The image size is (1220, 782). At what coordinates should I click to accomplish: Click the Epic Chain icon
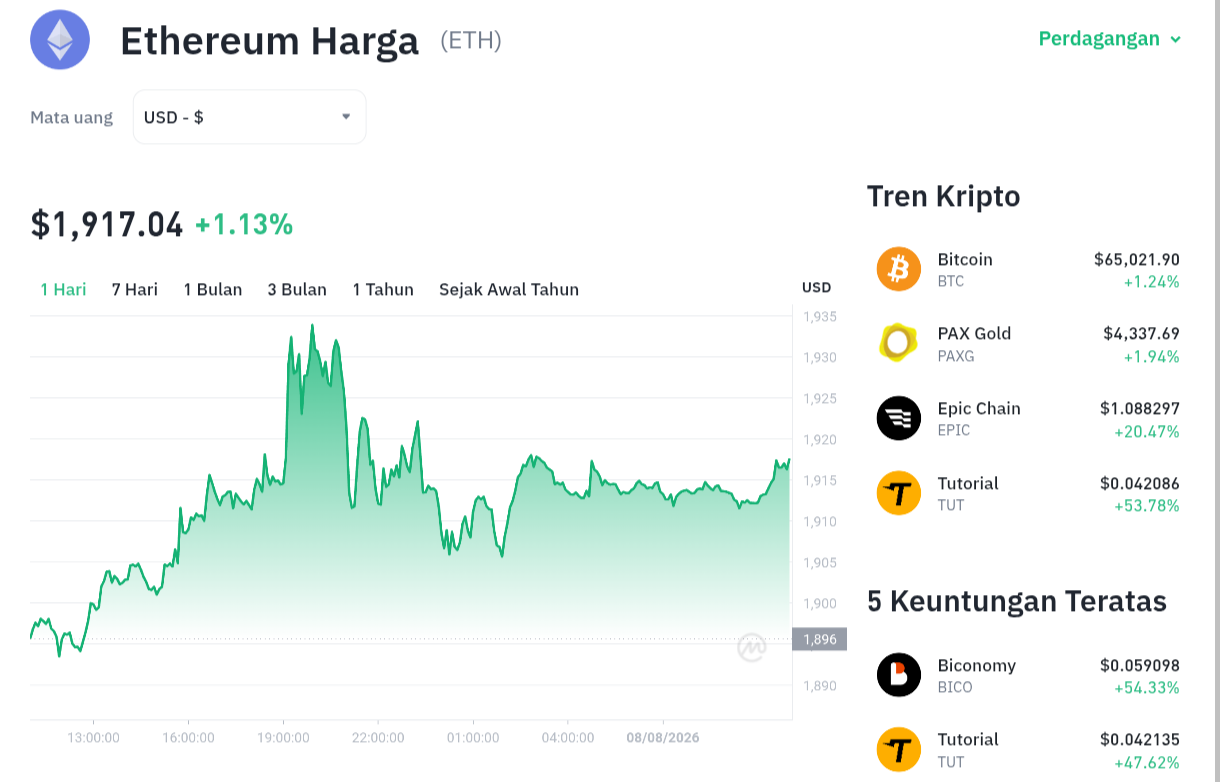pos(898,418)
